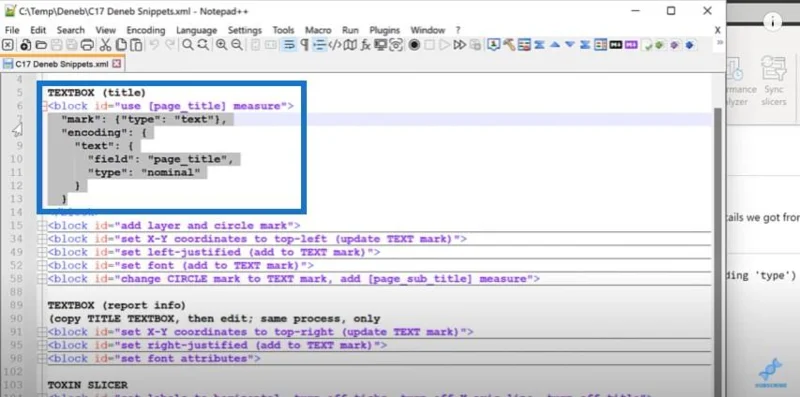The width and height of the screenshot is (800, 397).
Task: Click the Open file folder icon
Action: (x=41, y=45)
